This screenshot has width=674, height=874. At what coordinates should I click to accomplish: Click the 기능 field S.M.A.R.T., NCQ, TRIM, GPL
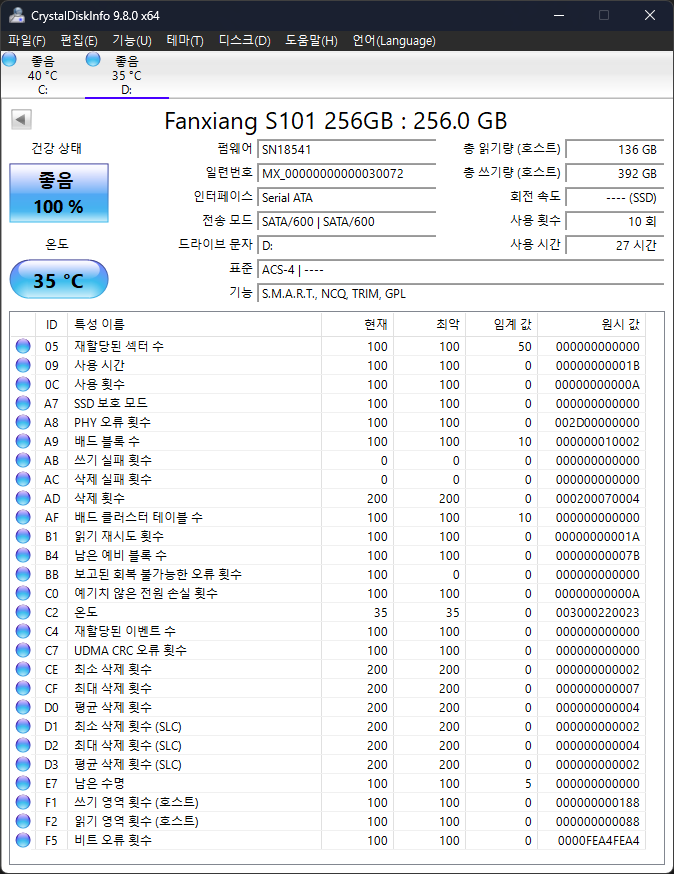point(460,293)
